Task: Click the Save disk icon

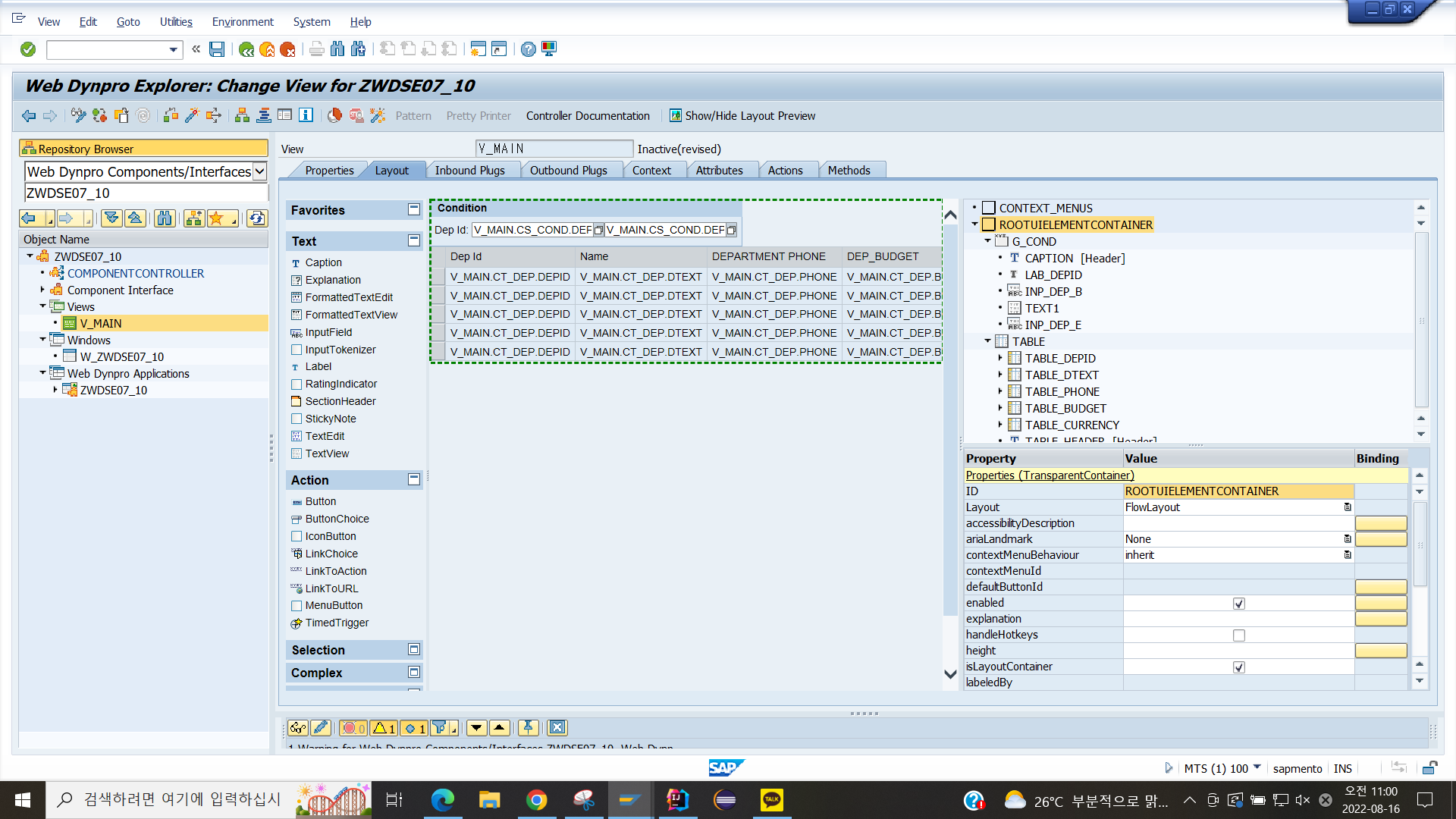Action: [217, 49]
